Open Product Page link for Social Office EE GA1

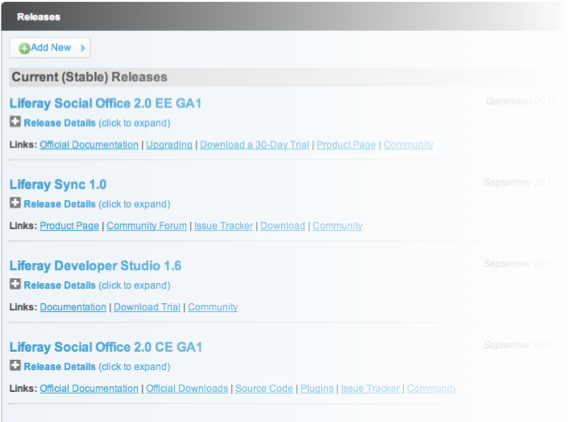[346, 145]
